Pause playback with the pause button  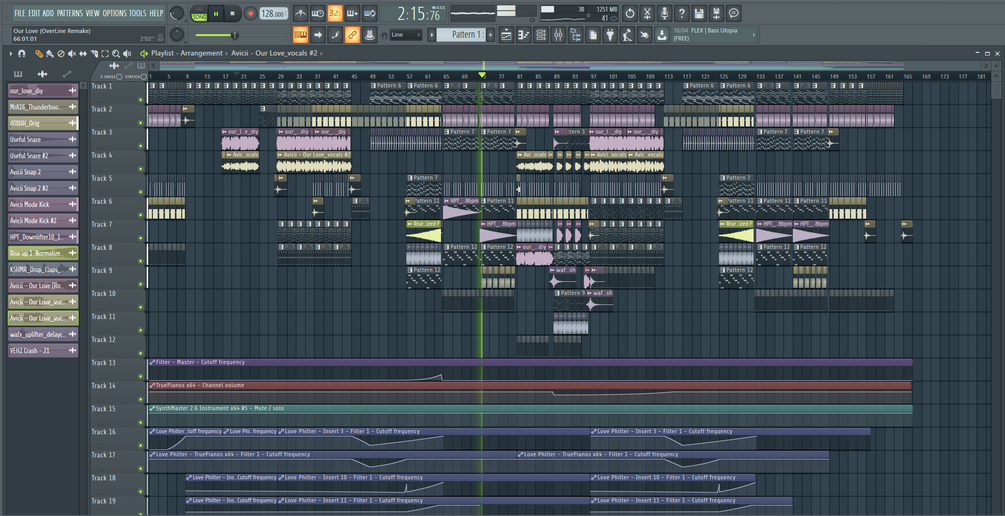click(x=215, y=13)
